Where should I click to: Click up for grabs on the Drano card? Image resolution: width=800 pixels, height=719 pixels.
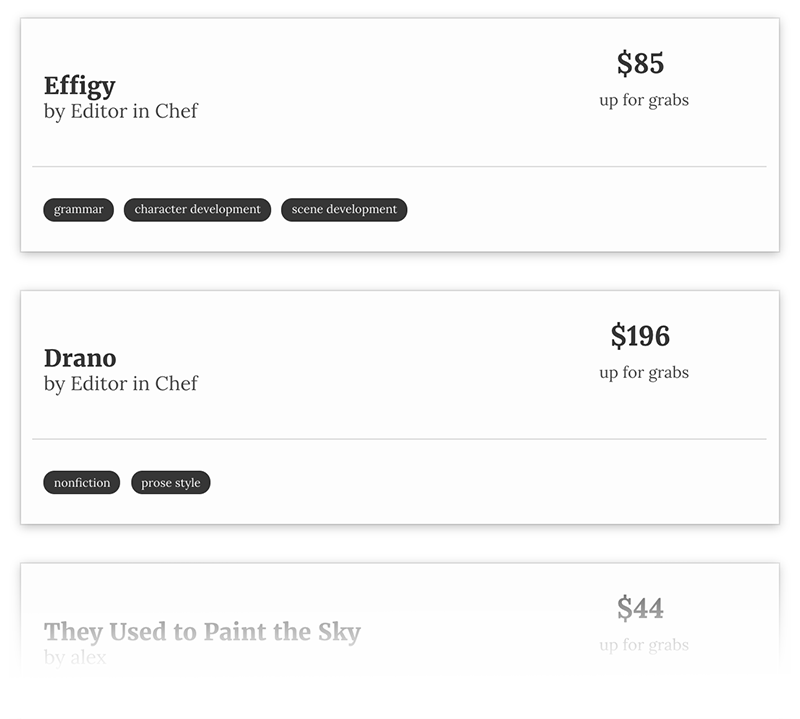click(644, 372)
